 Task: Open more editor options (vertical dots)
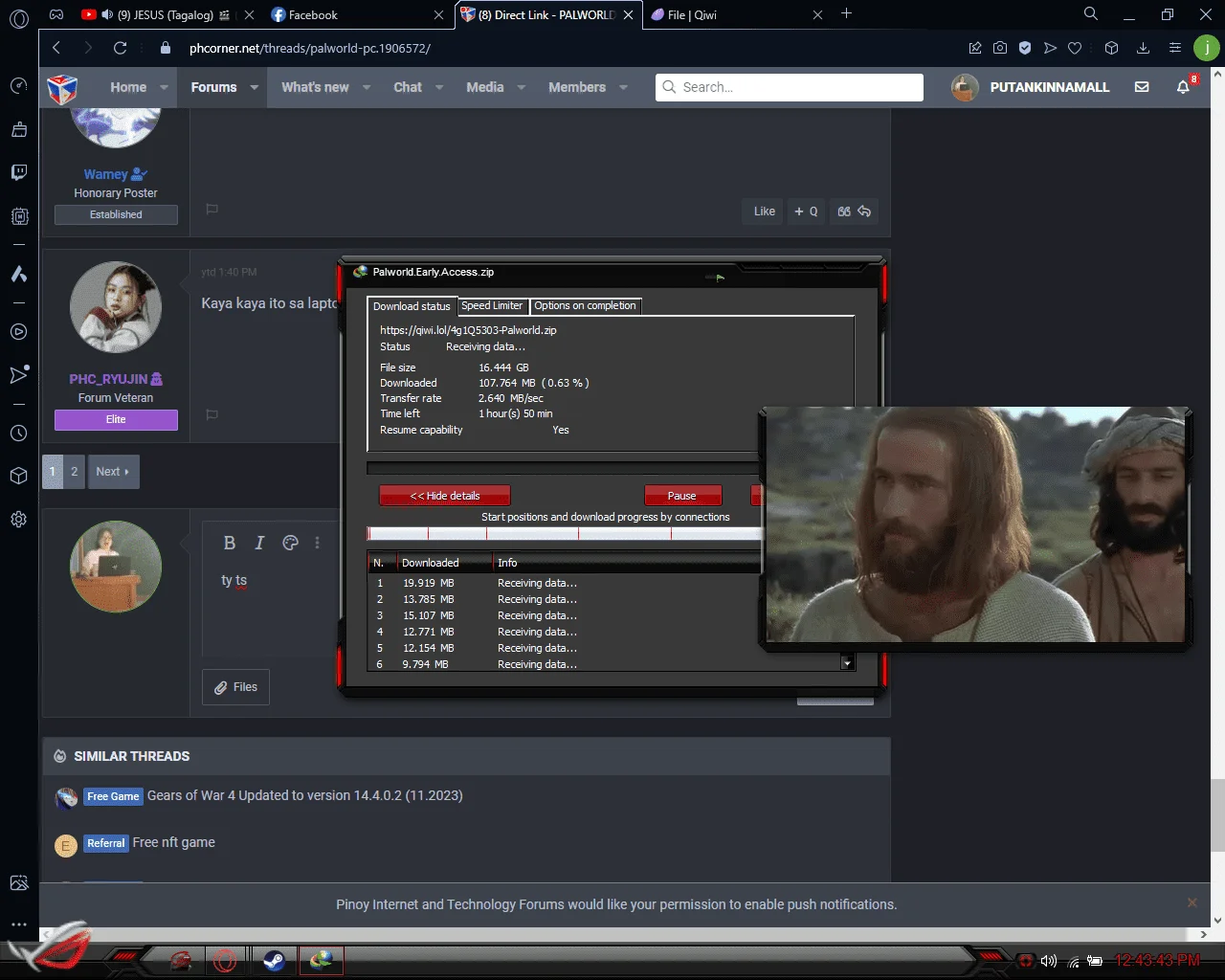317,543
